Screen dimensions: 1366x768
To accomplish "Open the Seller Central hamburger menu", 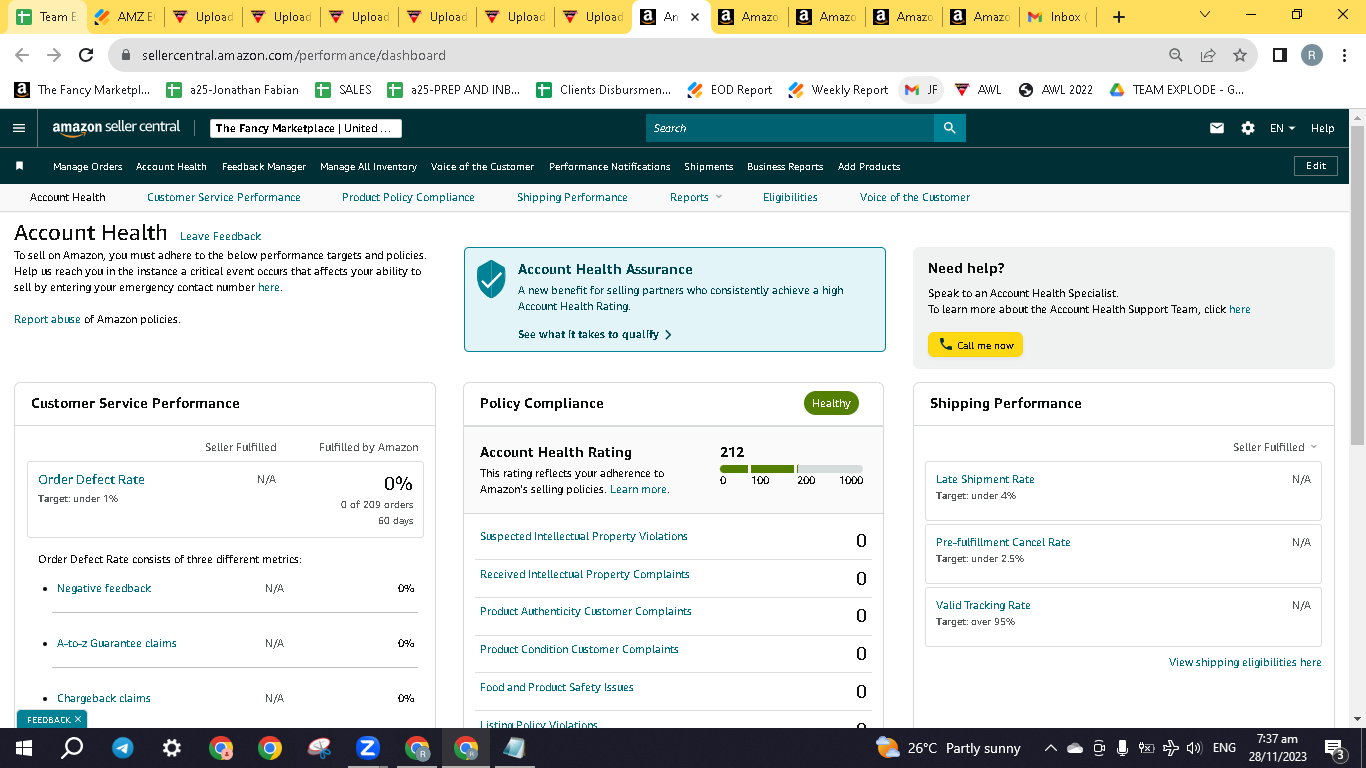I will pyautogui.click(x=19, y=128).
